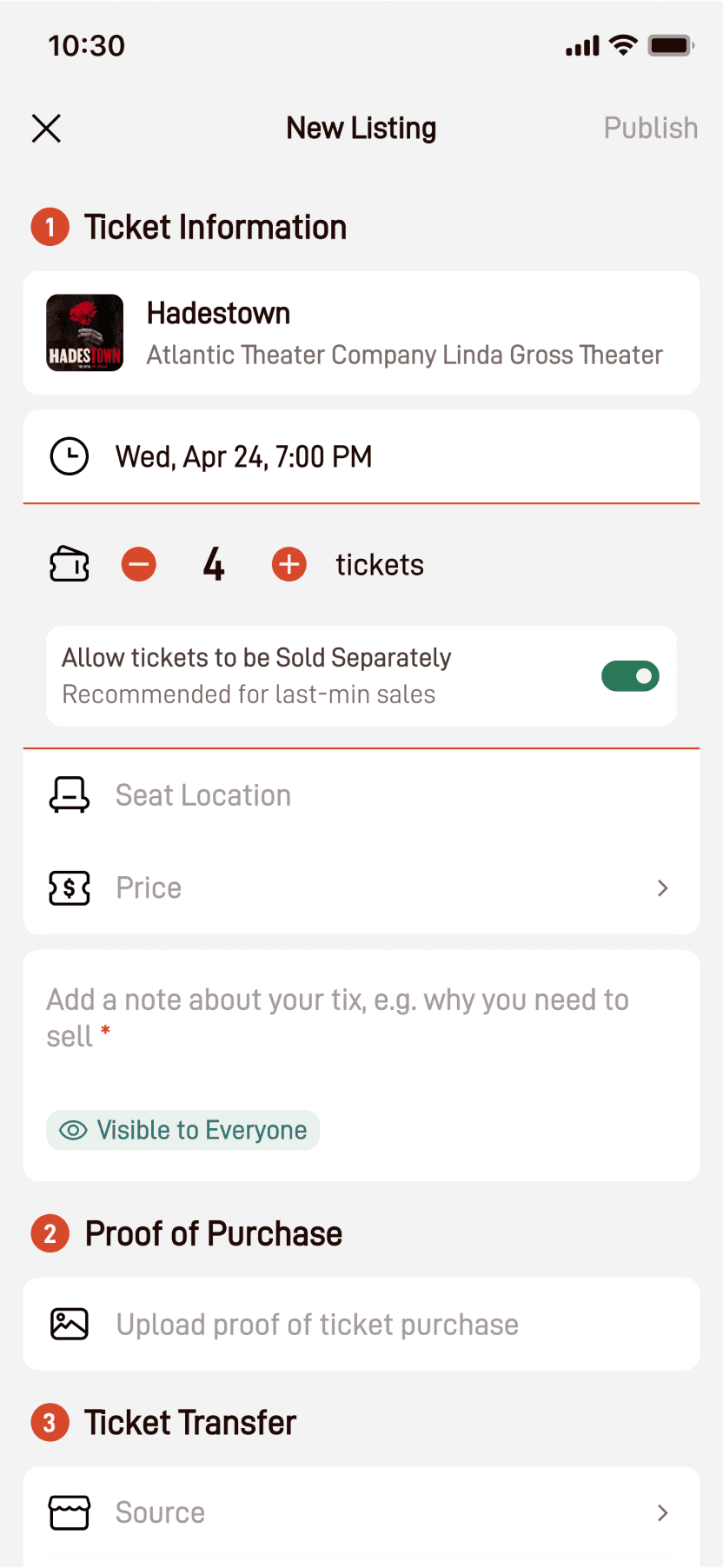Select Upload proof of ticket purchase
Screen dimensions: 723x1568
point(361,1325)
